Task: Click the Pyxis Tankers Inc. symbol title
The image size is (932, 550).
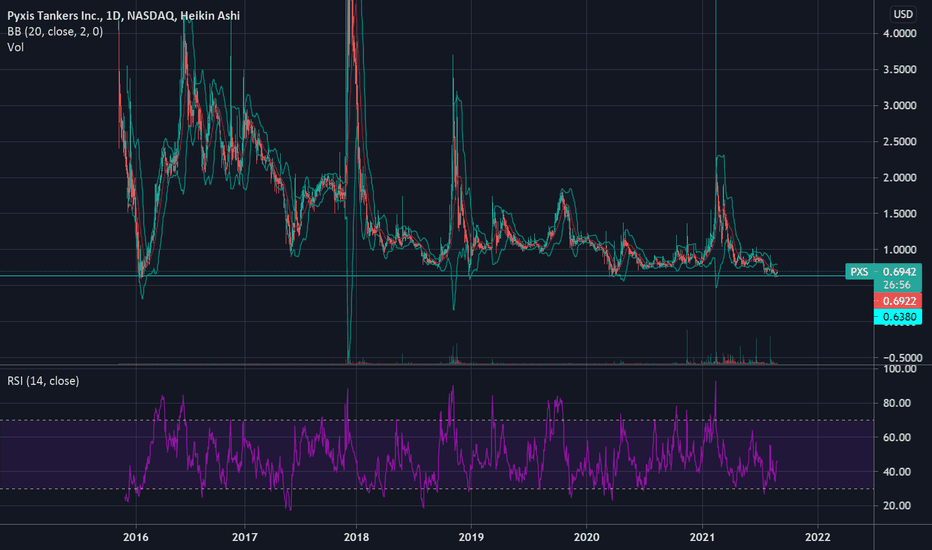Action: [123, 15]
